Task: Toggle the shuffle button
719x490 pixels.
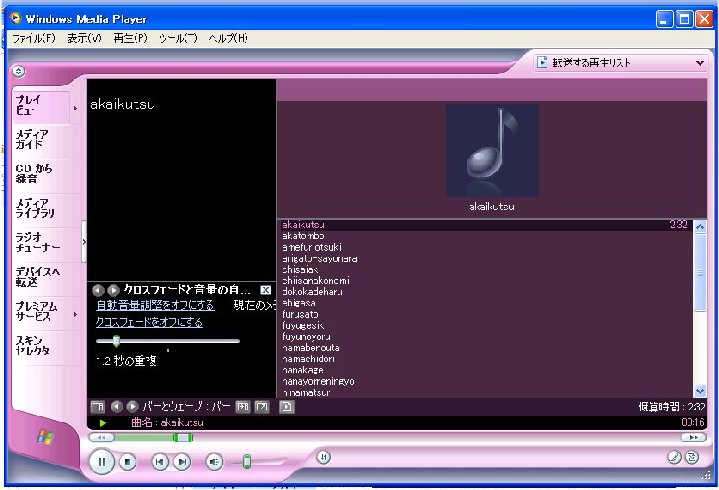Action: (x=324, y=457)
